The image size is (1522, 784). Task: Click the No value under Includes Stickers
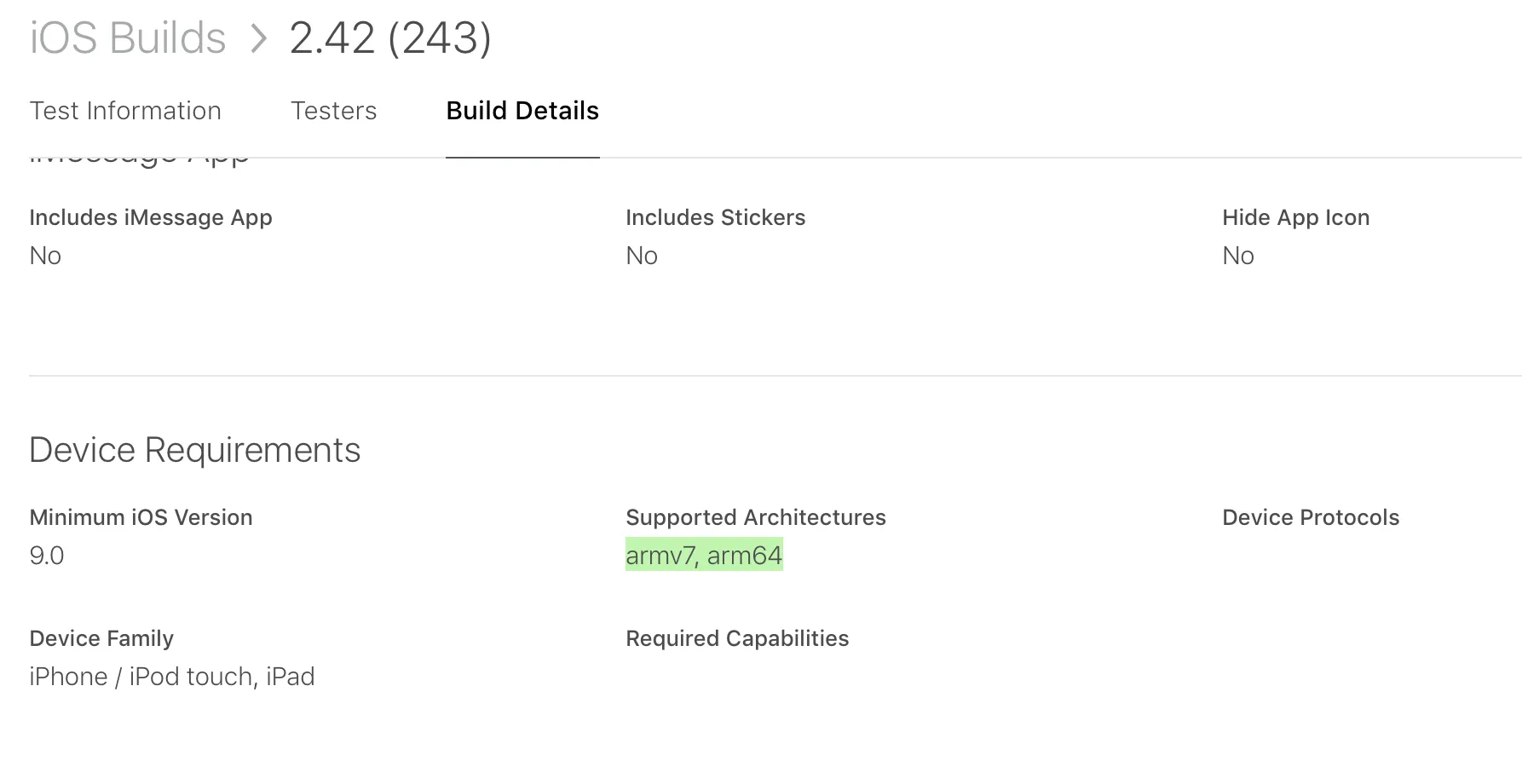[x=642, y=256]
